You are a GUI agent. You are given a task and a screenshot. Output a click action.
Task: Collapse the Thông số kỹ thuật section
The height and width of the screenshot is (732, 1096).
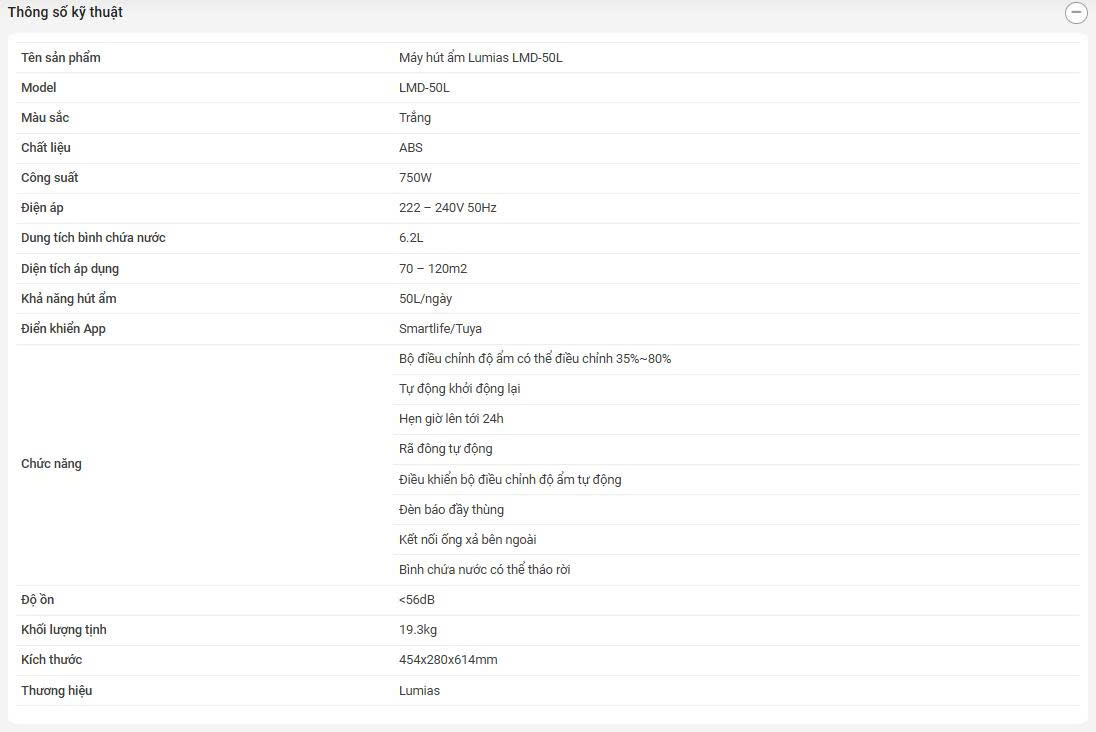pos(1076,13)
